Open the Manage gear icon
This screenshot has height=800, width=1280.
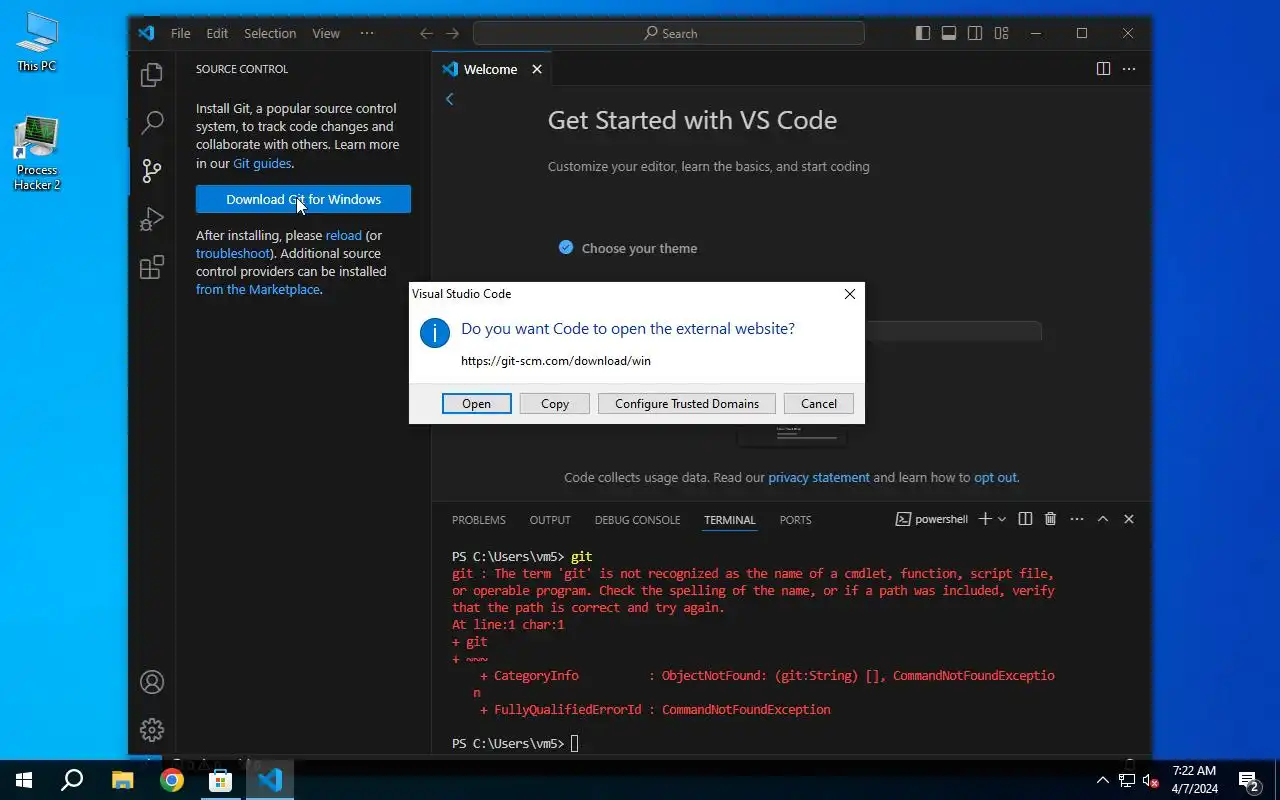152,730
